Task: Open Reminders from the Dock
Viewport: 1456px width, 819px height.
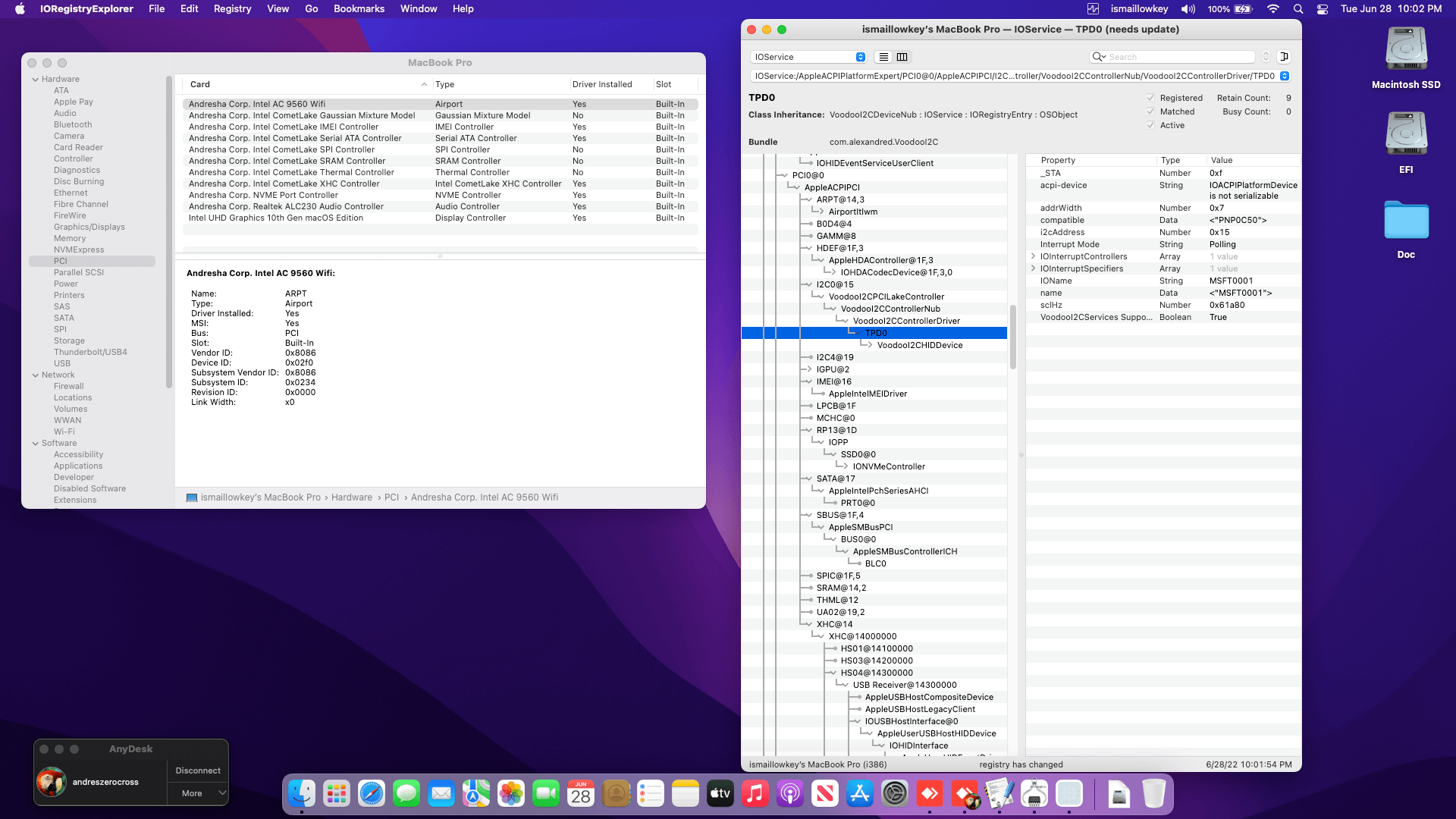Action: tap(651, 794)
